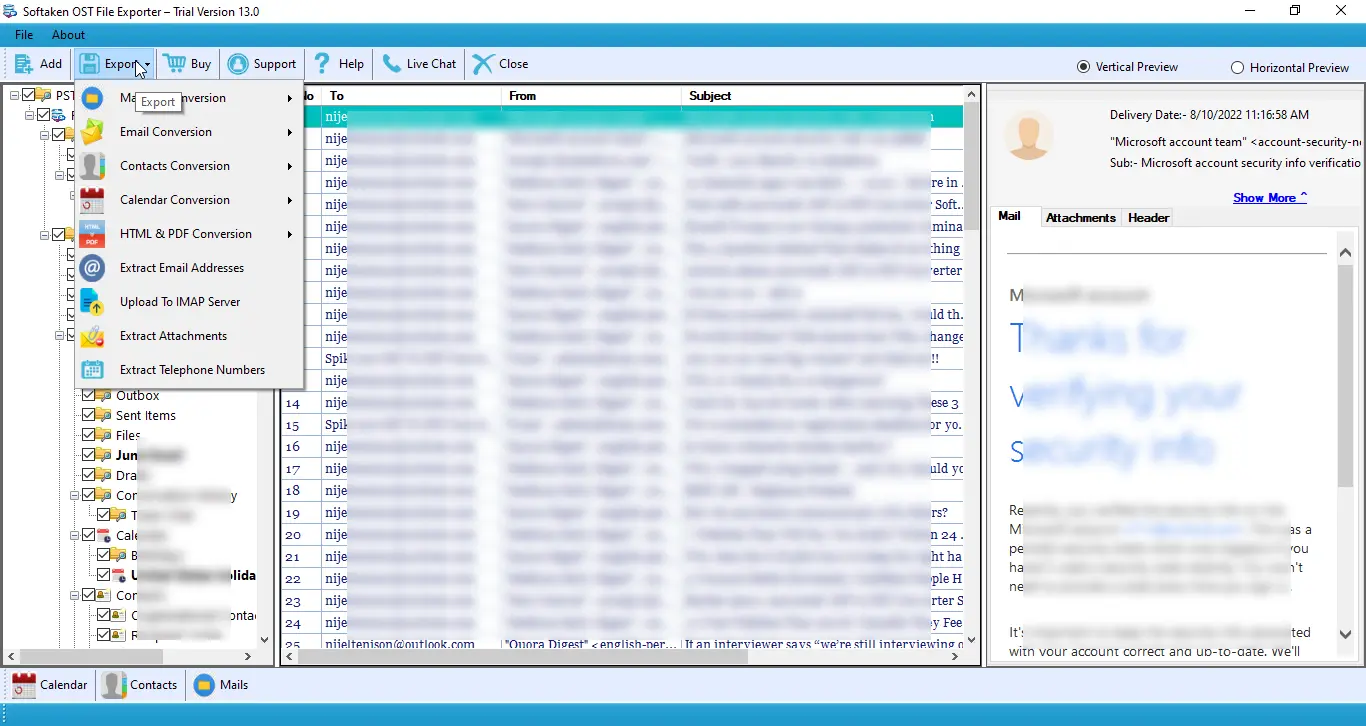Open the Contacts view at the bottom
Viewport: 1366px width, 726px height.
140,685
